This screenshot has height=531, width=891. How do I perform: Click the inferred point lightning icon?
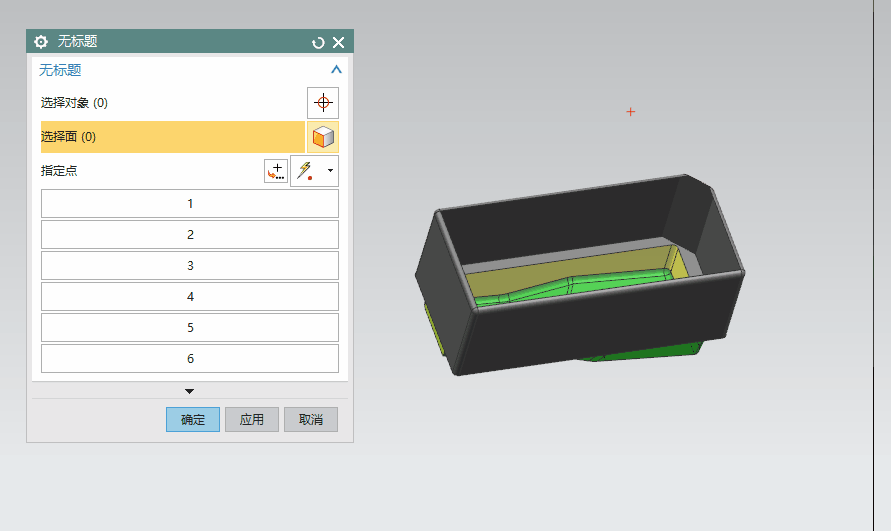click(x=306, y=171)
